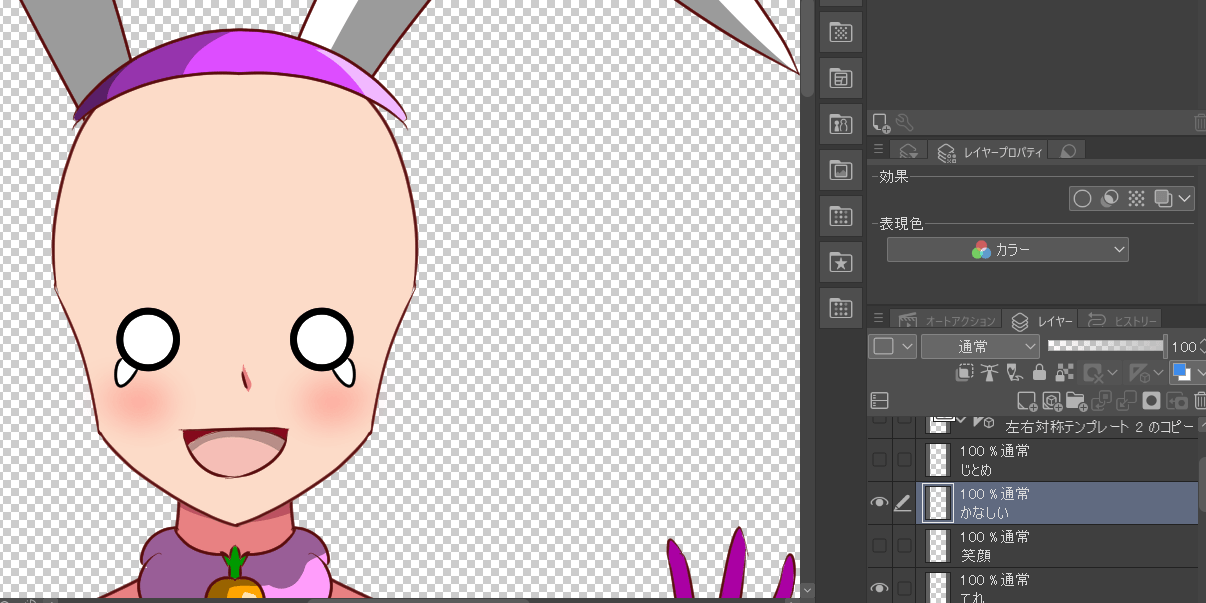This screenshot has height=603, width=1206.
Task: Show the 笑顔 layer
Action: tap(879, 546)
